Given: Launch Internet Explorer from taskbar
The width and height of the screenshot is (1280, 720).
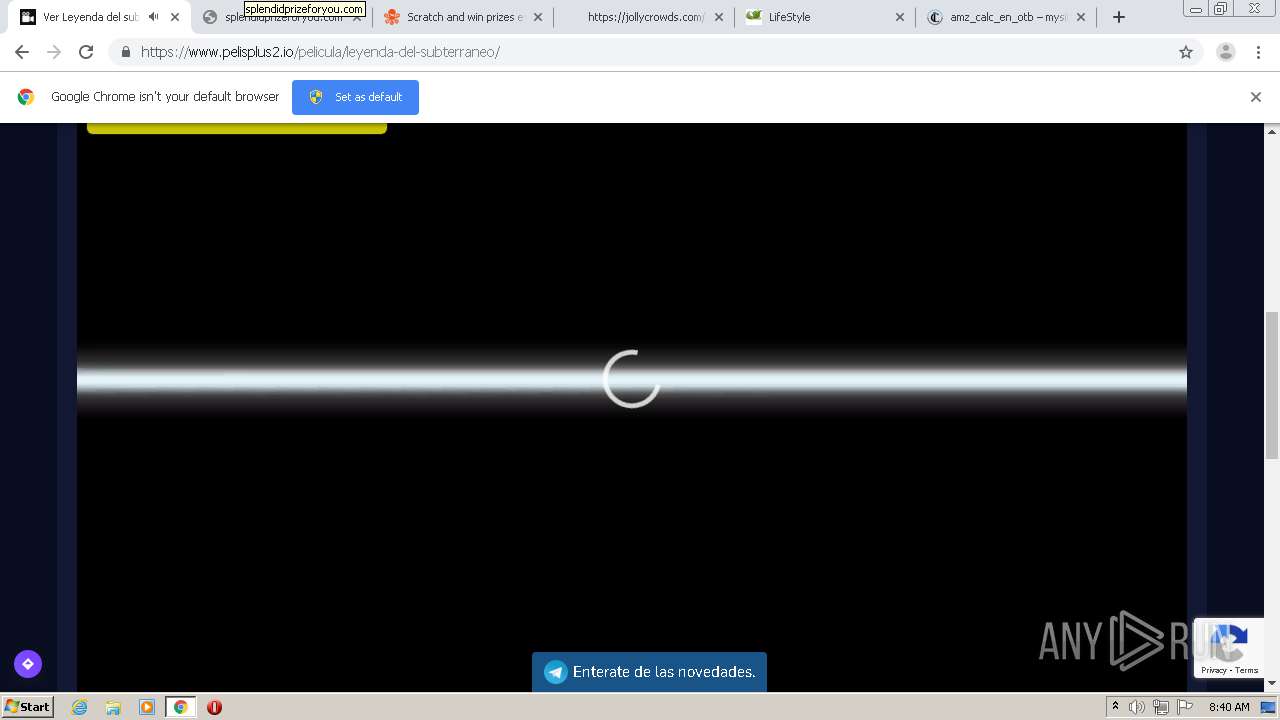Looking at the screenshot, I should click(x=79, y=707).
